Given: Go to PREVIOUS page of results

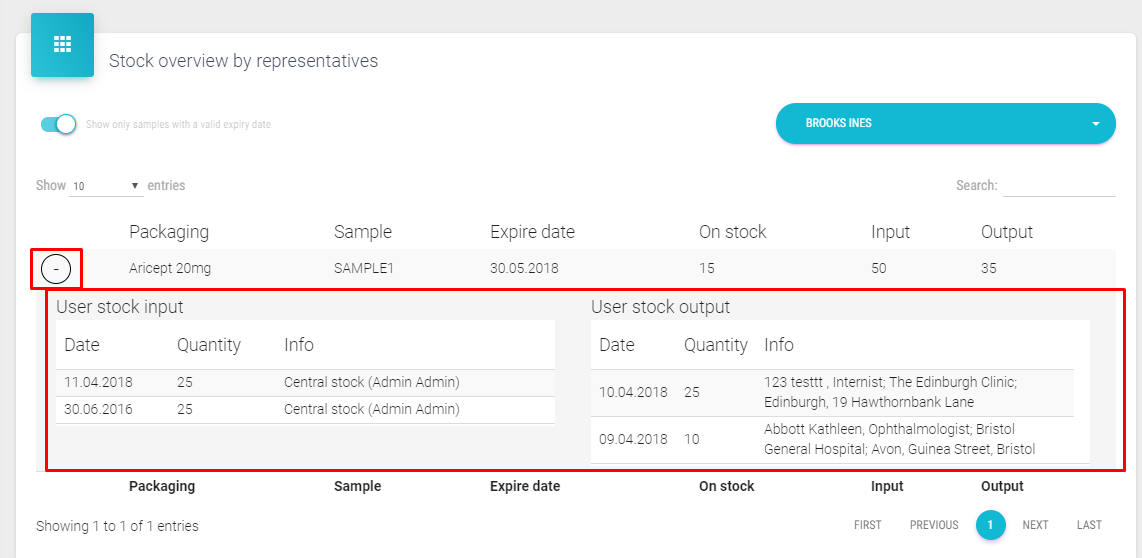Looking at the screenshot, I should tap(933, 525).
